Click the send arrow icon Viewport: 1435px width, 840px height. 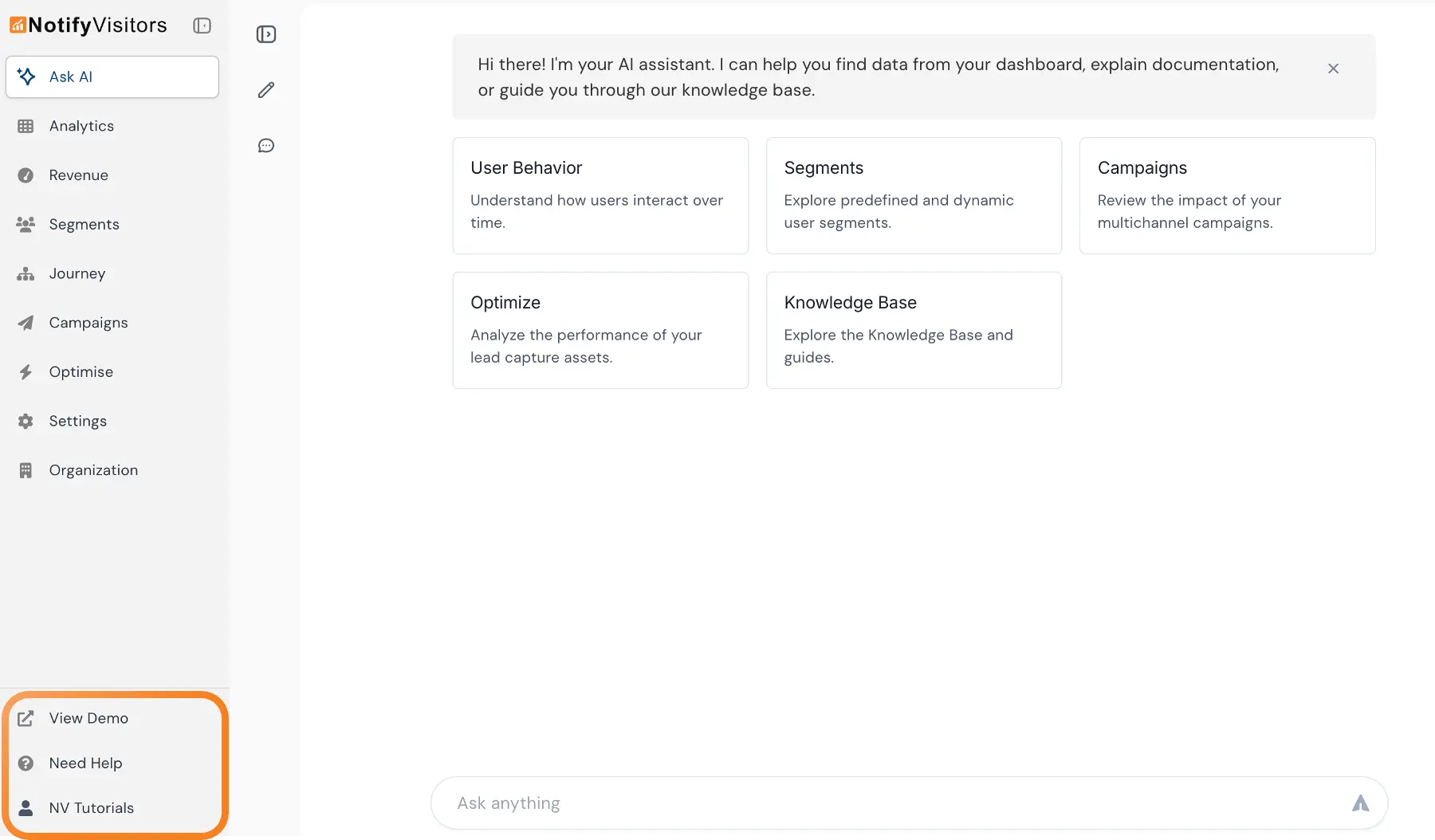[x=1360, y=803]
